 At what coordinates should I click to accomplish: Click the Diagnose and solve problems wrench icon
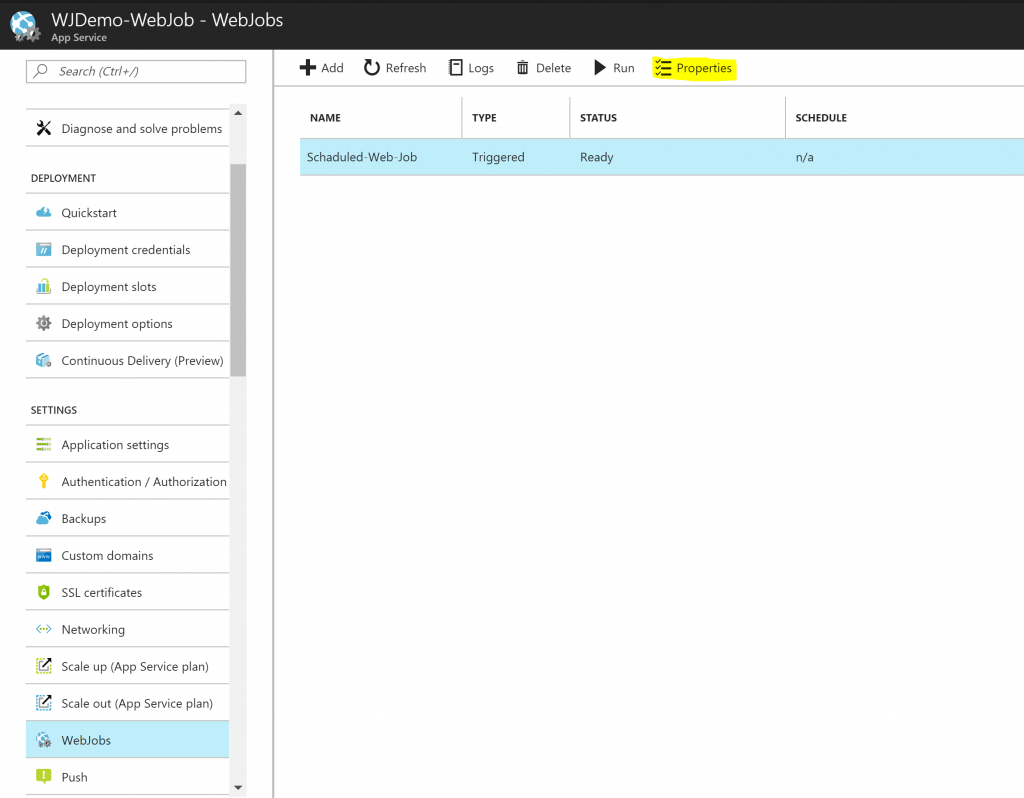click(x=44, y=128)
